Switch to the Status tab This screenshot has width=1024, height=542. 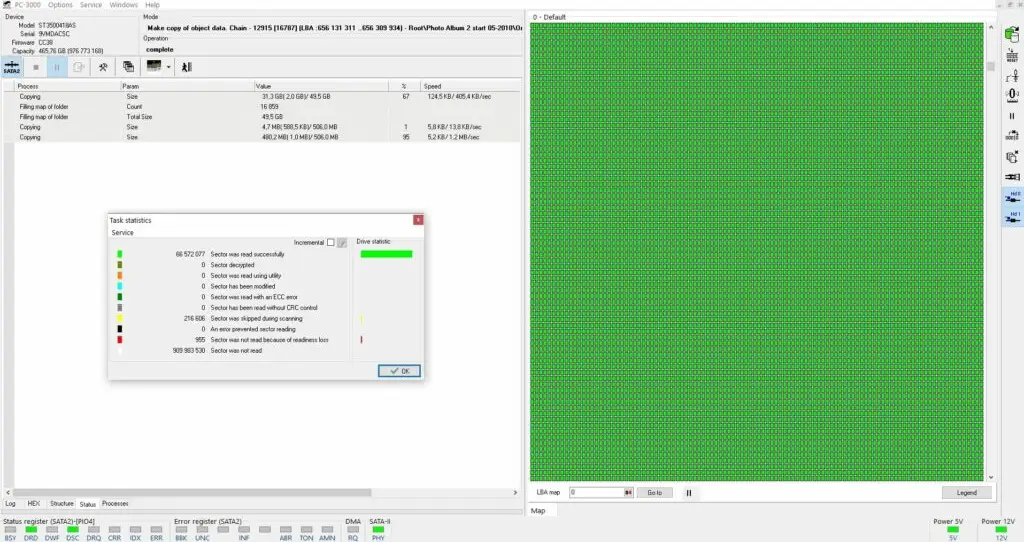[x=88, y=504]
